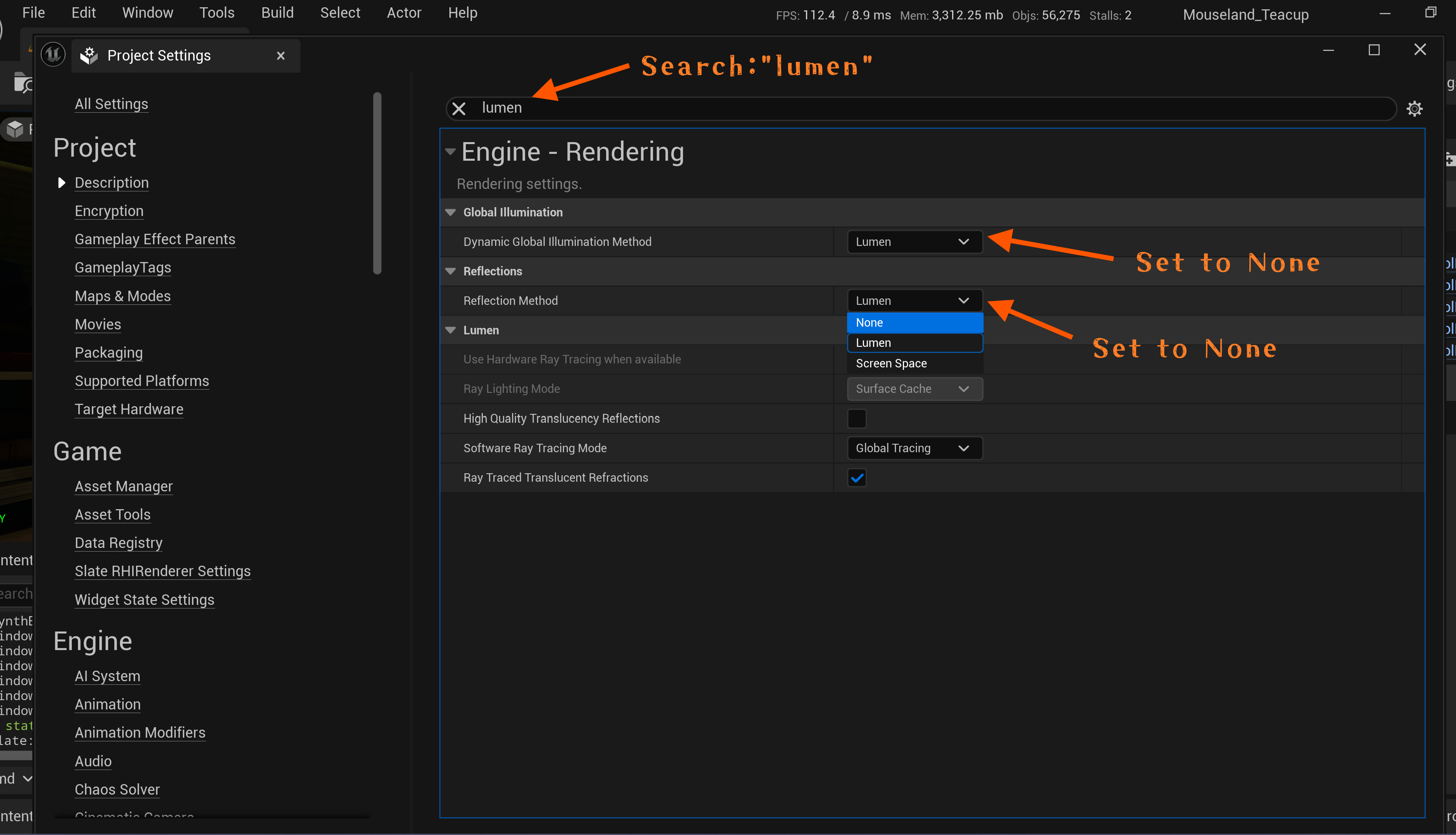Viewport: 1456px width, 835px height.
Task: Open the Edit menu
Action: 83,13
